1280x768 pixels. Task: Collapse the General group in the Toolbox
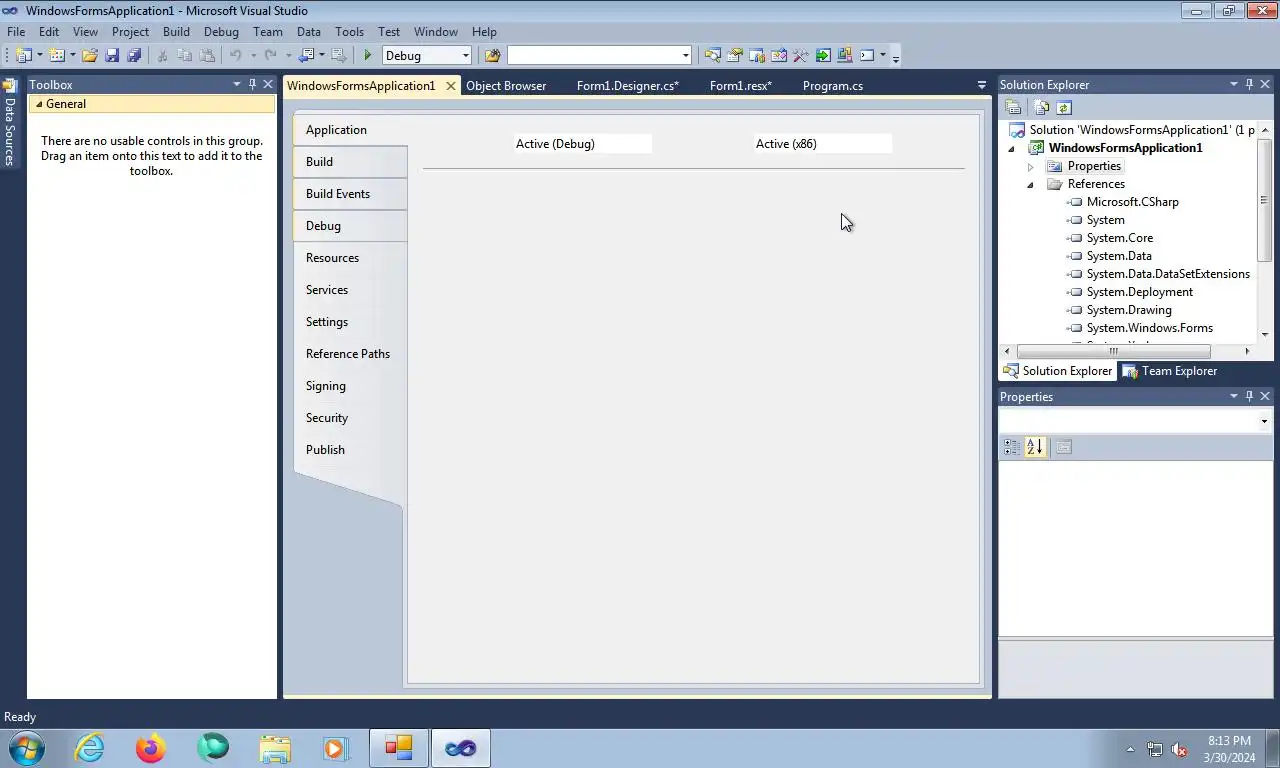[39, 104]
